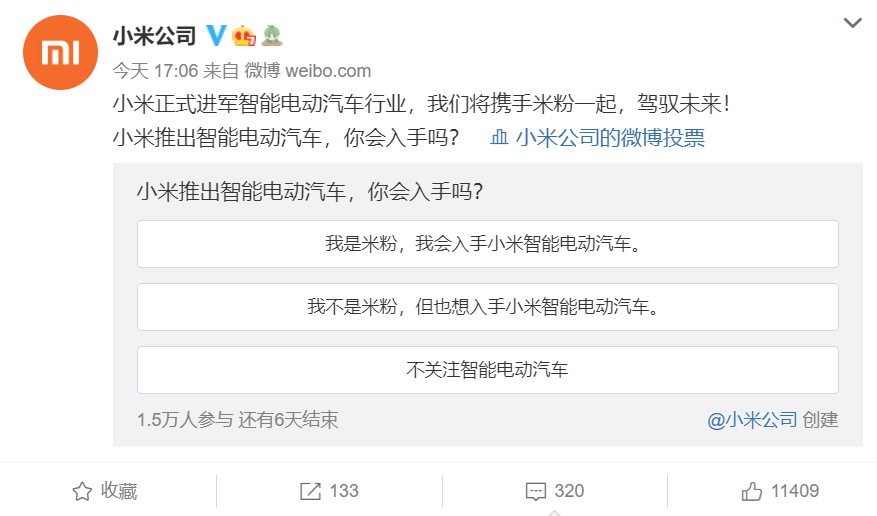This screenshot has width=877, height=516.
Task: Expand the post options chevron menu
Action: [852, 22]
